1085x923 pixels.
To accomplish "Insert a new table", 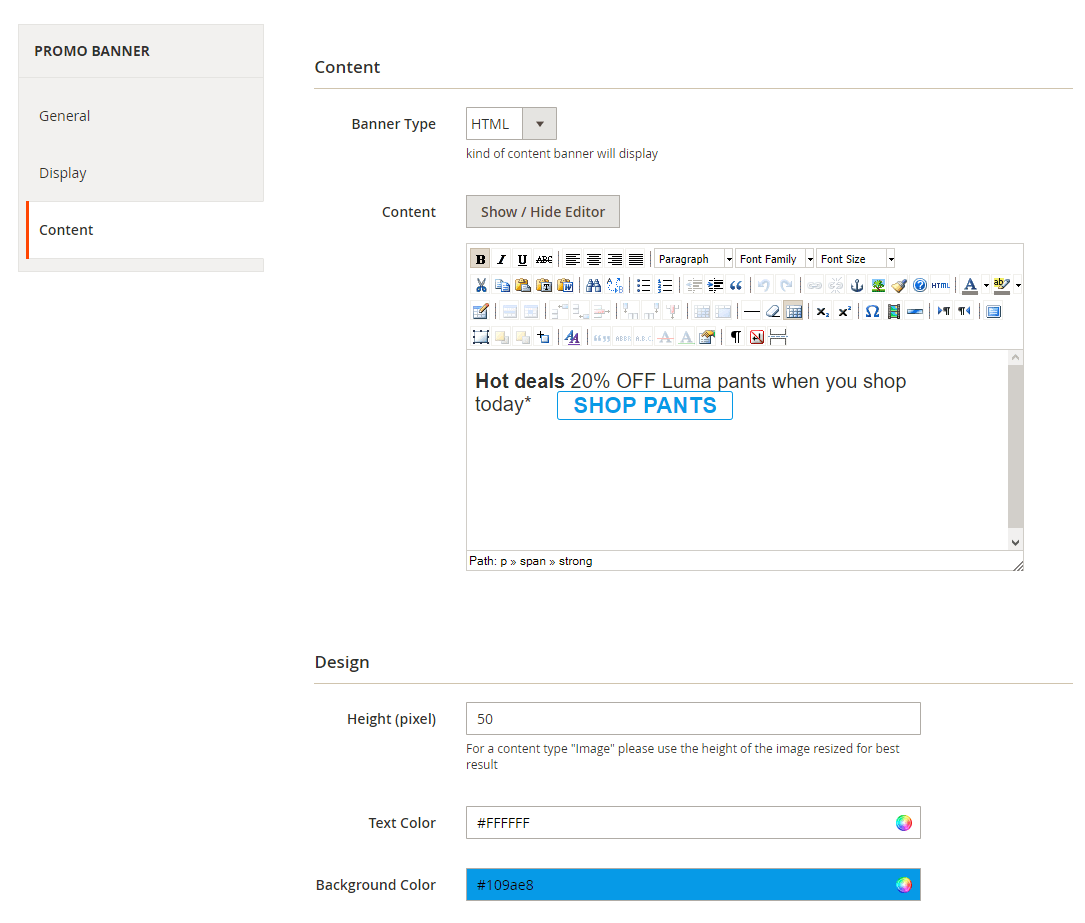I will click(480, 311).
